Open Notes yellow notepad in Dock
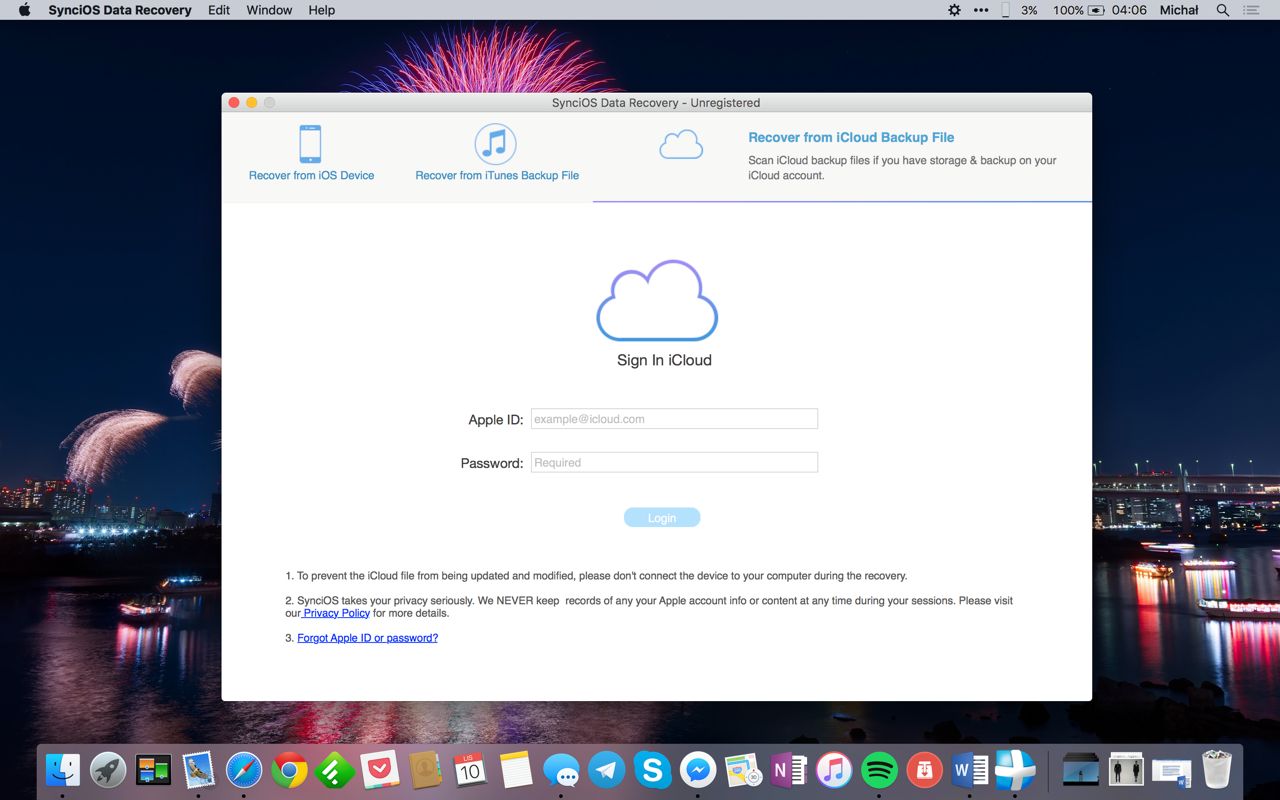1280x800 pixels. [x=516, y=770]
